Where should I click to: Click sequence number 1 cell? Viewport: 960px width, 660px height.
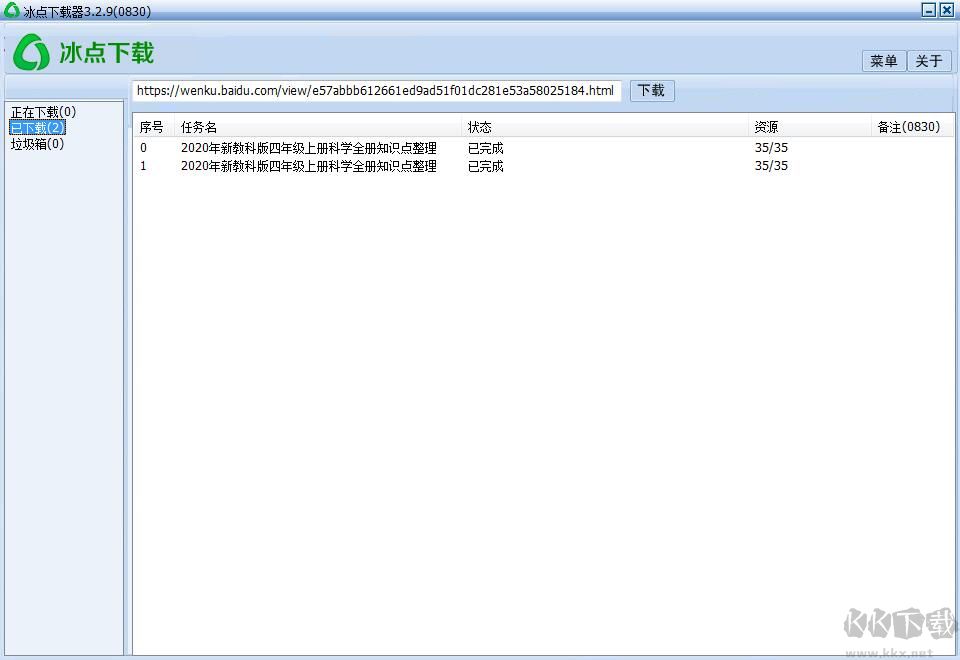pyautogui.click(x=143, y=166)
